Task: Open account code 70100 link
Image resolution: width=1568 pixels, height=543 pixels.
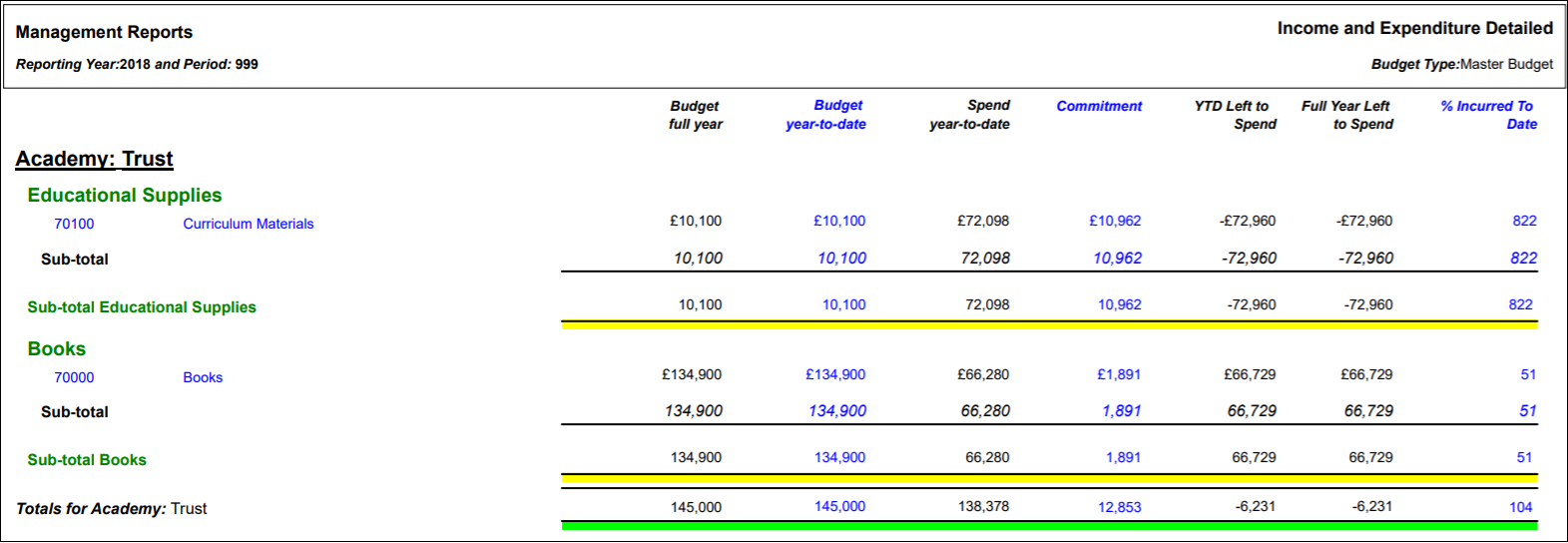Action: click(x=74, y=224)
